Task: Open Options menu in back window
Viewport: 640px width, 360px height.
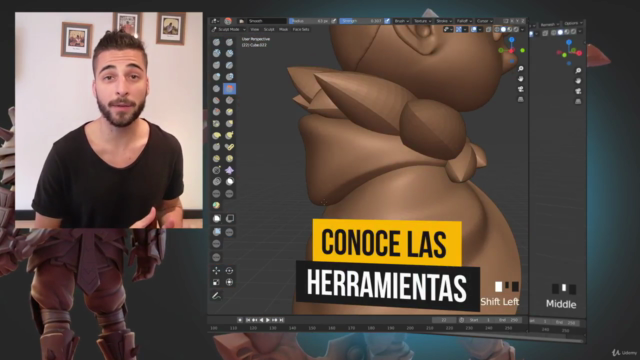Action: (573, 23)
